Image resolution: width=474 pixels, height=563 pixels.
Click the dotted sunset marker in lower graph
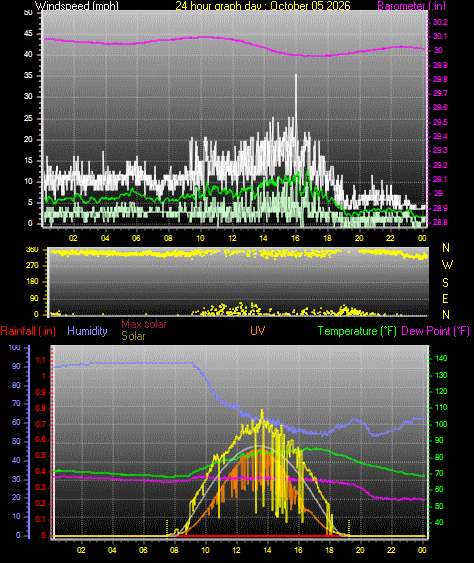(x=349, y=528)
